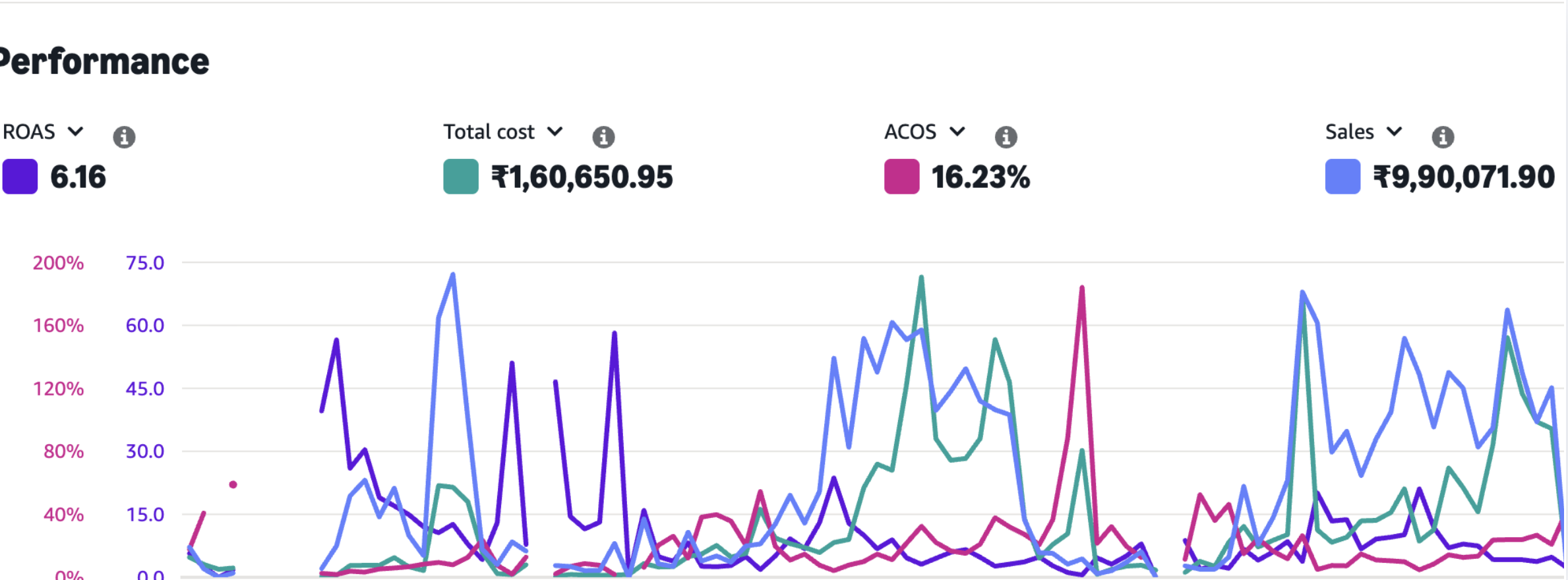Select the teal Total cost swatch
Viewport: 1568px width, 580px height.
pos(460,177)
